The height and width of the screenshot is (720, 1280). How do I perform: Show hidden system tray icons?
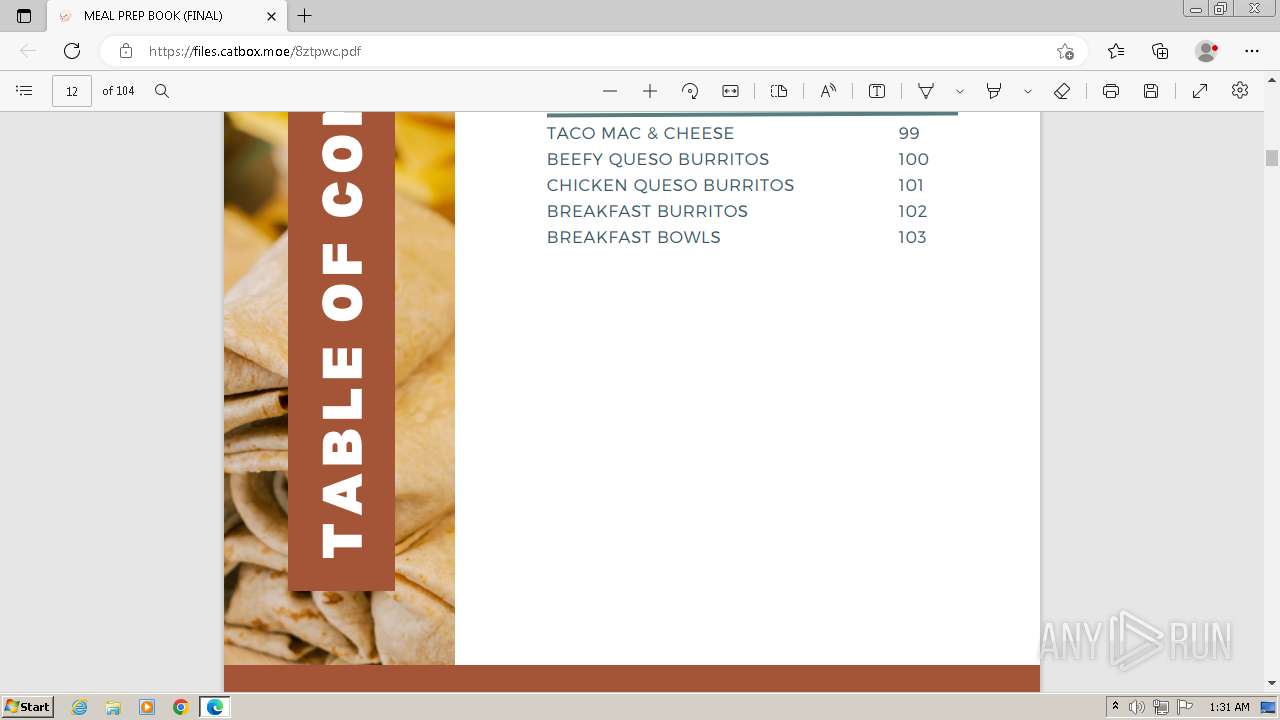pos(1116,707)
